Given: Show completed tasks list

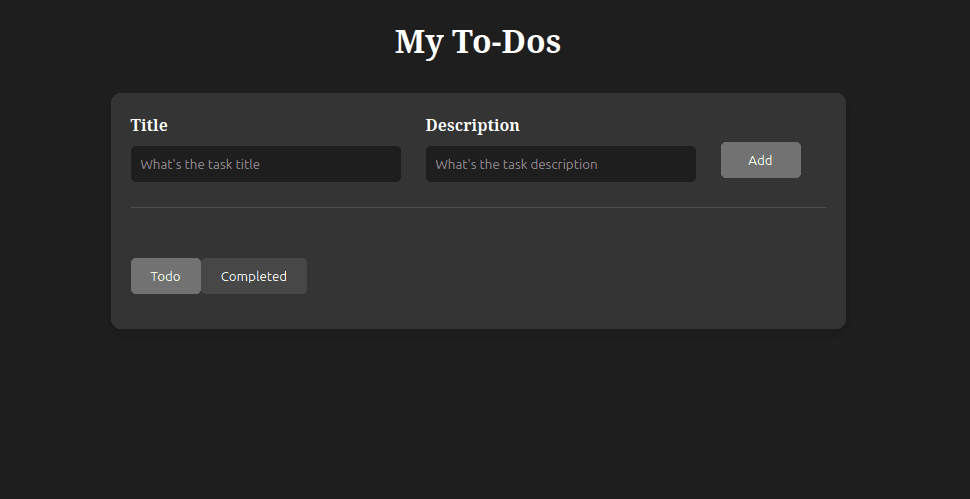Looking at the screenshot, I should click(254, 276).
